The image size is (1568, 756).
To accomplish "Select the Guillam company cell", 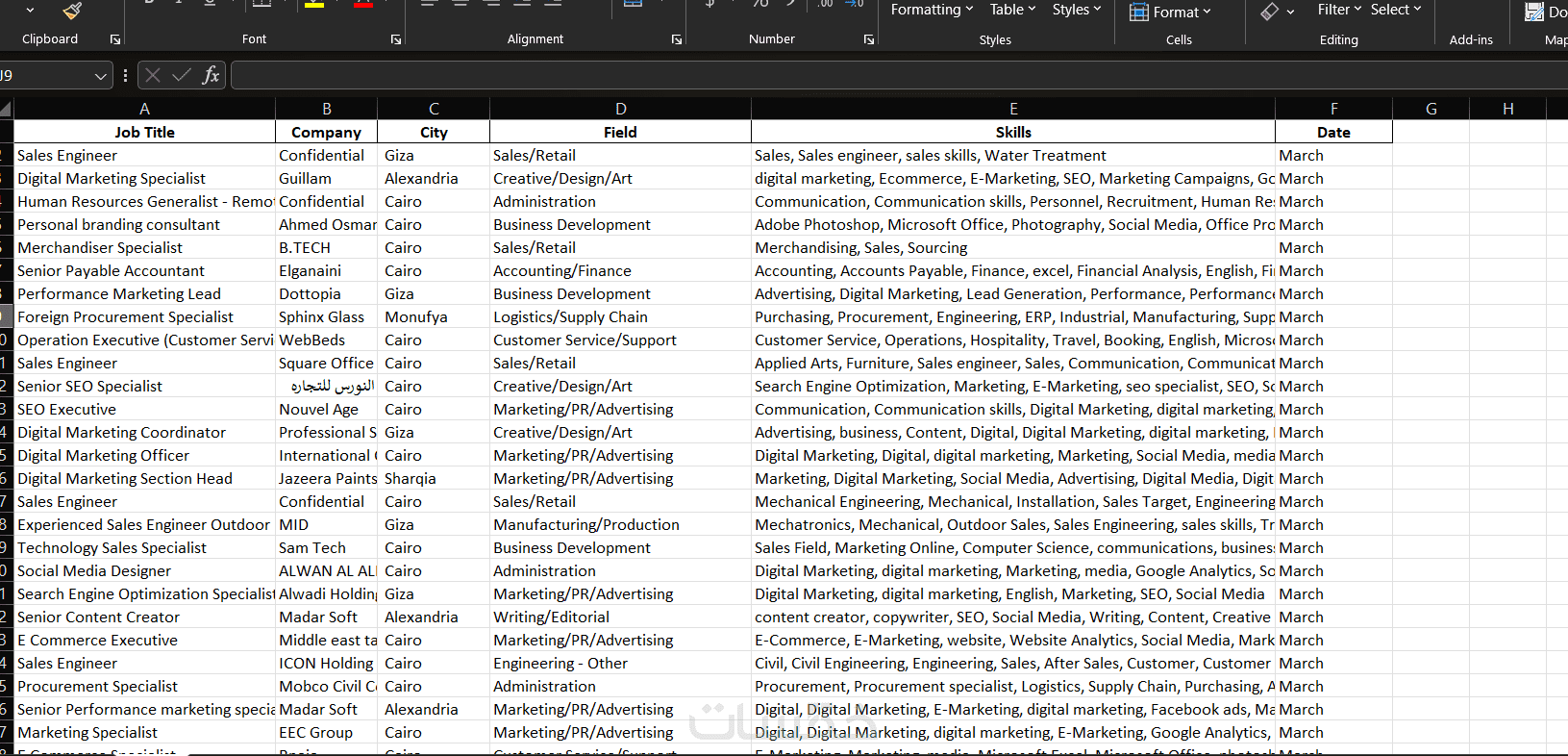I will 327,178.
